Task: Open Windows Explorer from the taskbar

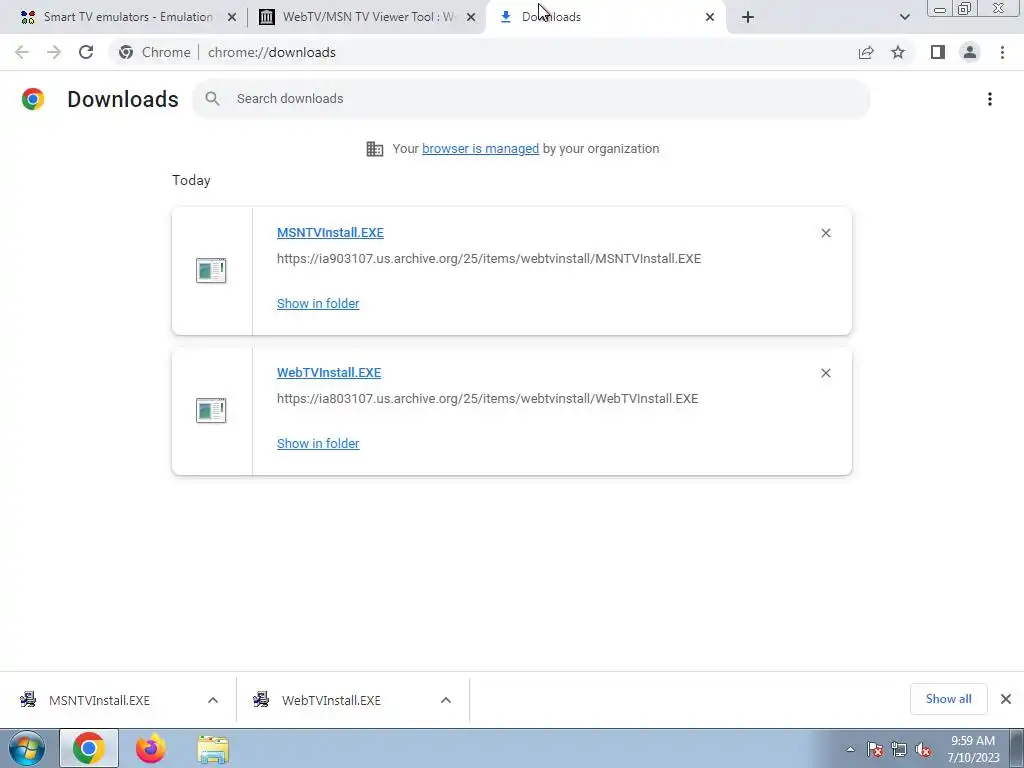Action: (213, 749)
